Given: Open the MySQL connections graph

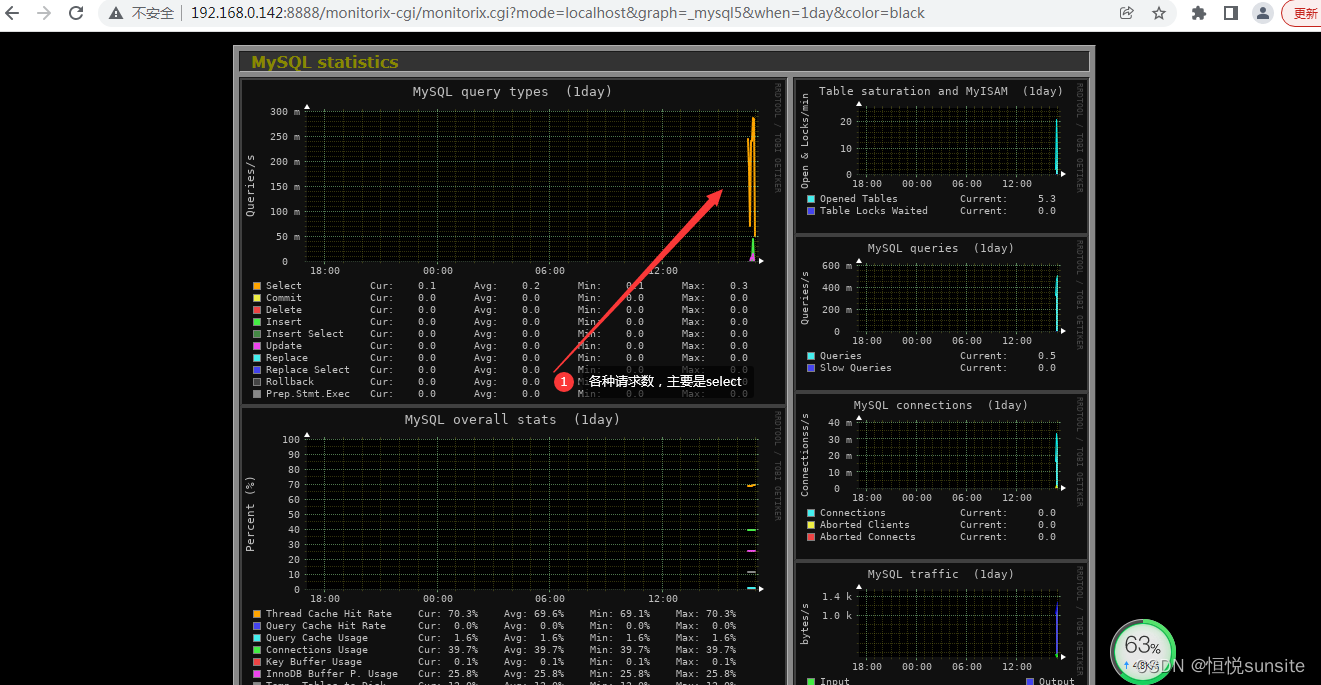Looking at the screenshot, I should pos(941,475).
